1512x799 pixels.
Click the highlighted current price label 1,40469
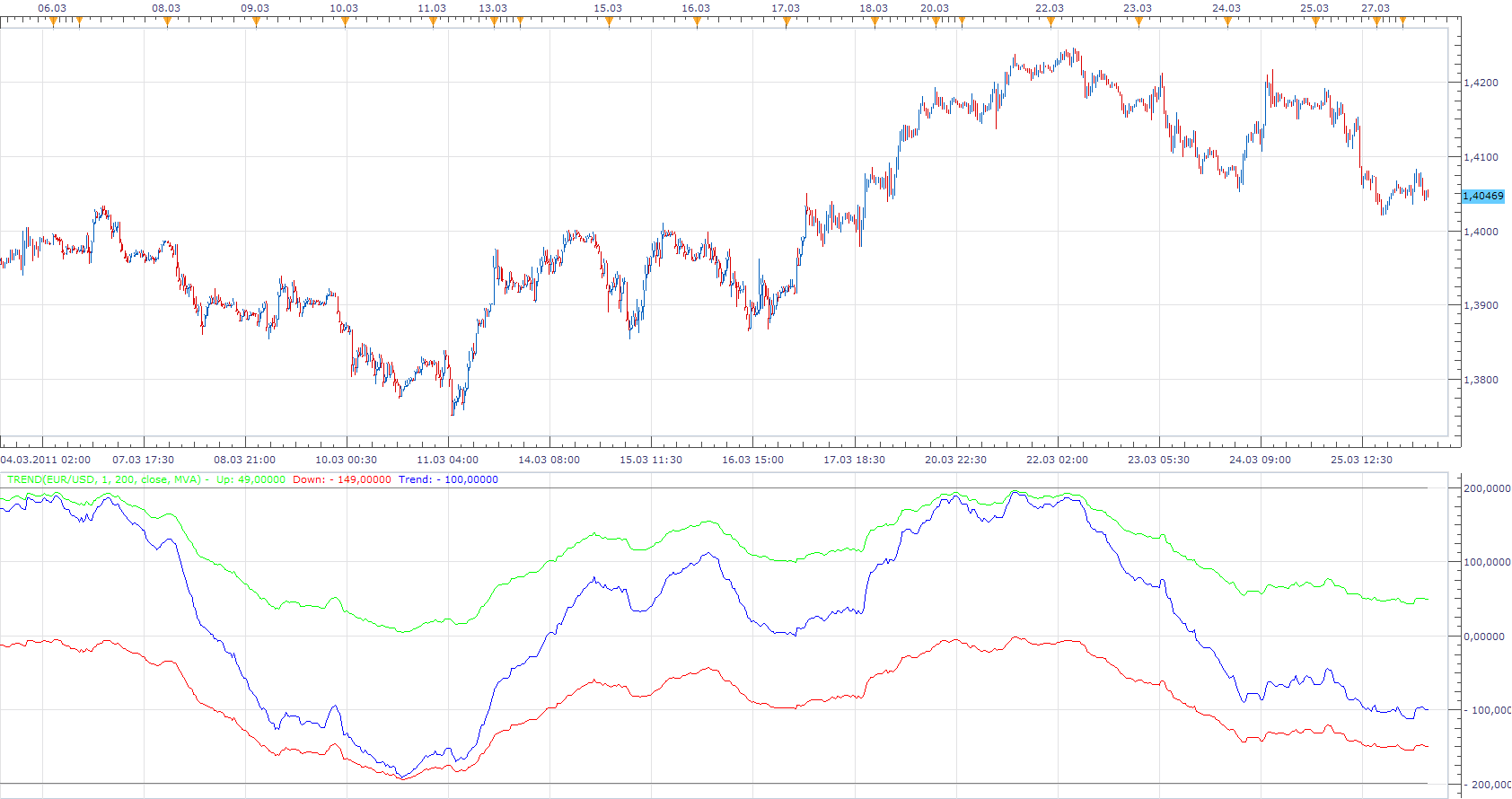click(x=1483, y=196)
